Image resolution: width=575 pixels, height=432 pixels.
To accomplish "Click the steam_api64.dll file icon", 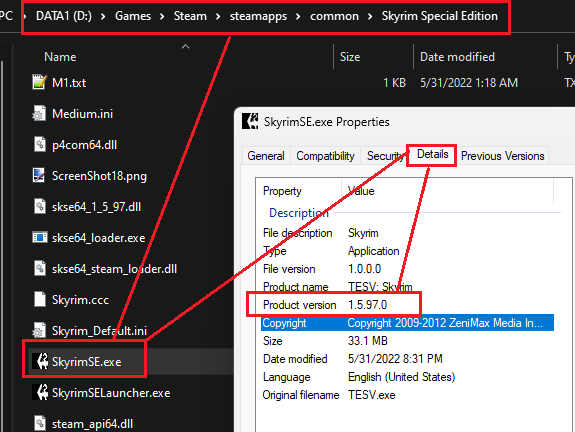I will point(39,424).
